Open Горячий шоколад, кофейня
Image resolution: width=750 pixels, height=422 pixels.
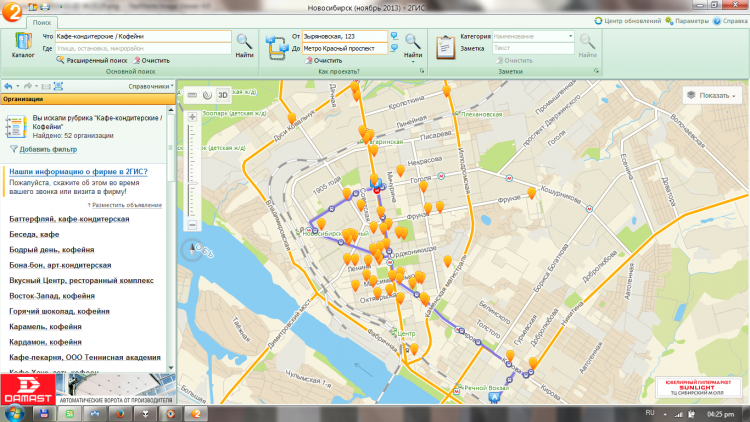click(x=59, y=311)
